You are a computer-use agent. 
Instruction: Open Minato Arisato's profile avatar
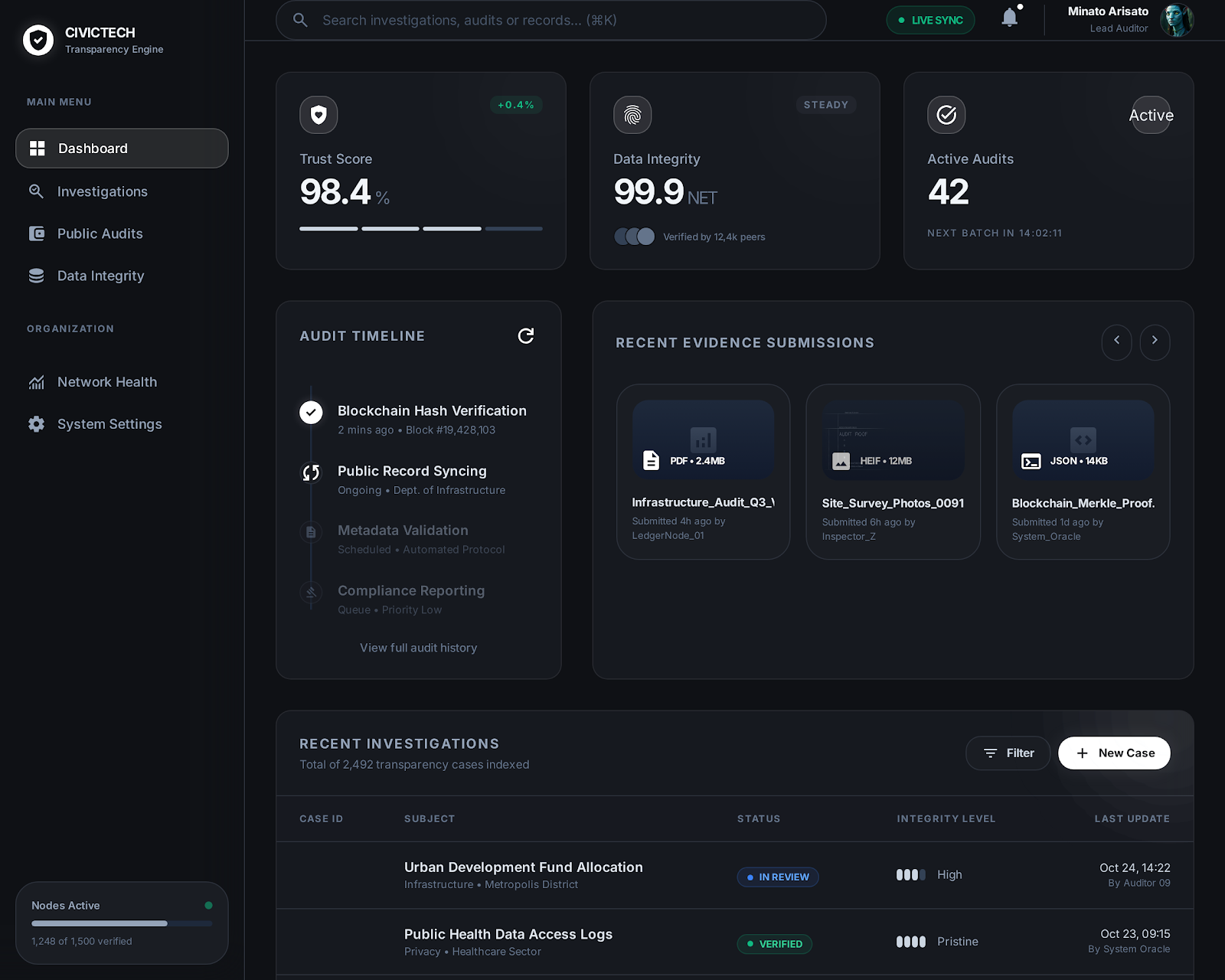[x=1177, y=20]
